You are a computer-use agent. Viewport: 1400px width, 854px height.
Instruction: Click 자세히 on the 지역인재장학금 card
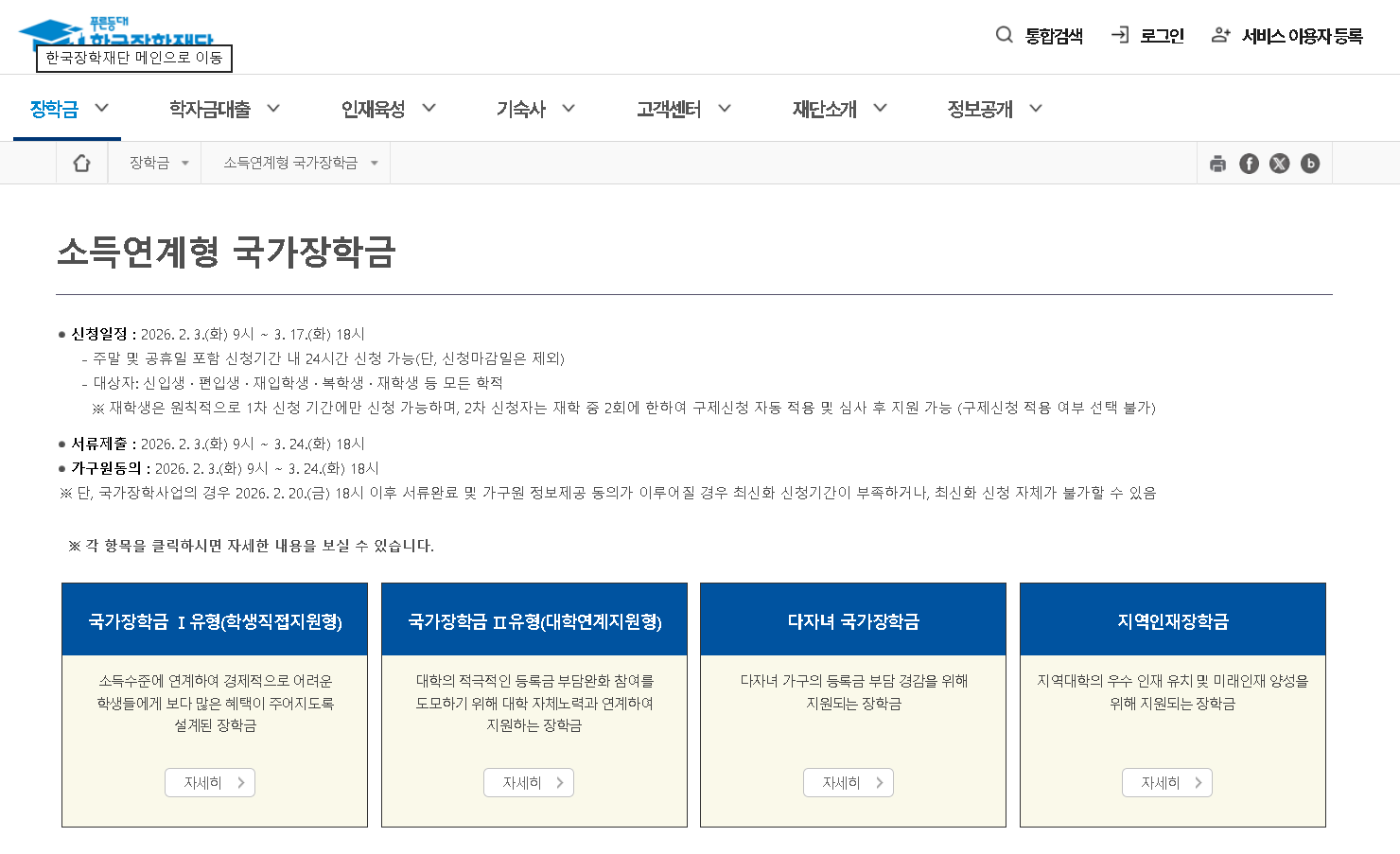click(x=1166, y=782)
